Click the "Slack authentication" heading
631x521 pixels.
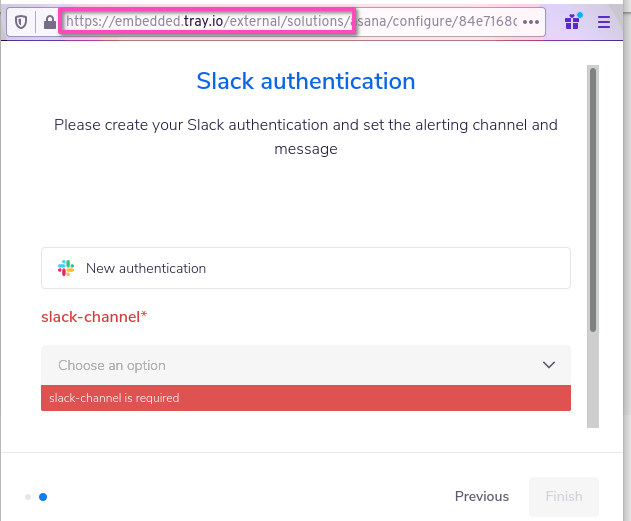(x=305, y=81)
